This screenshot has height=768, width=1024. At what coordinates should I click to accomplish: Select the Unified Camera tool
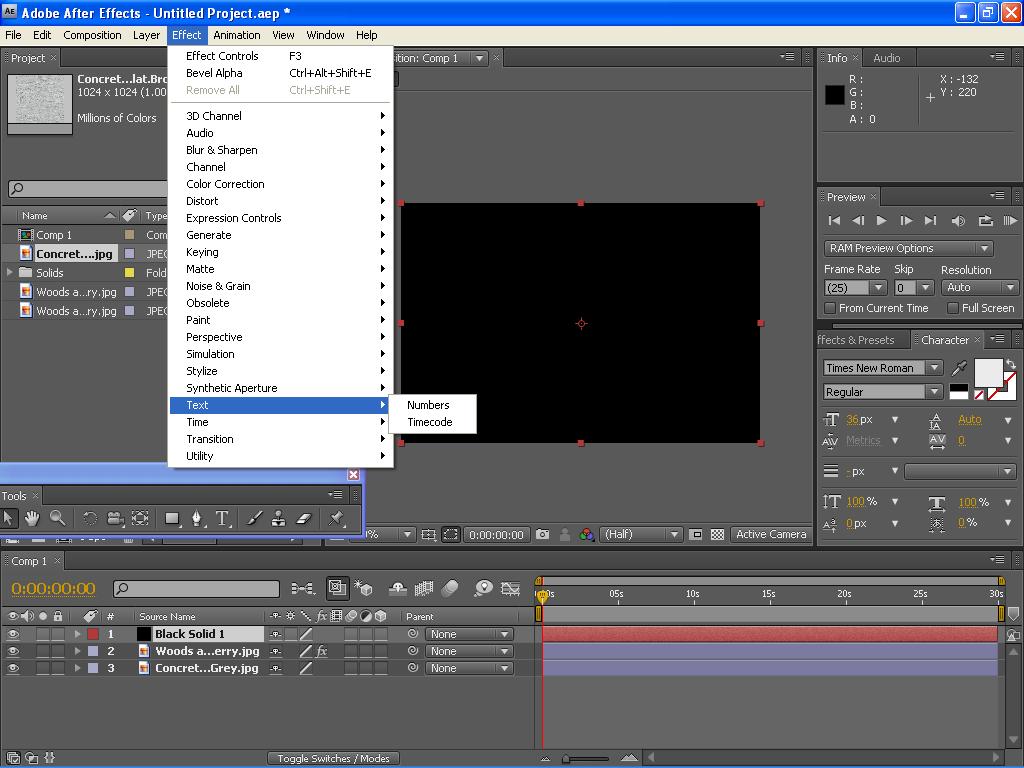(x=115, y=519)
